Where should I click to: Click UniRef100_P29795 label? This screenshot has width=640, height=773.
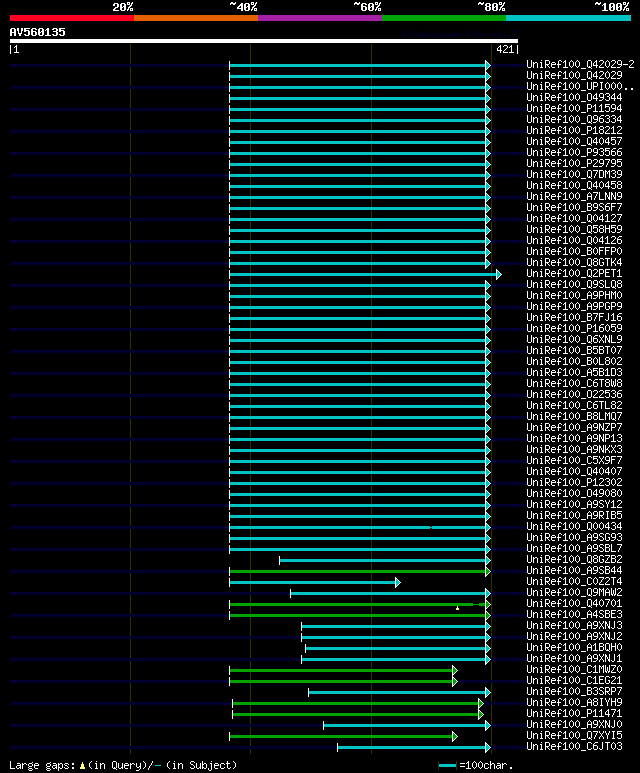[x=574, y=164]
